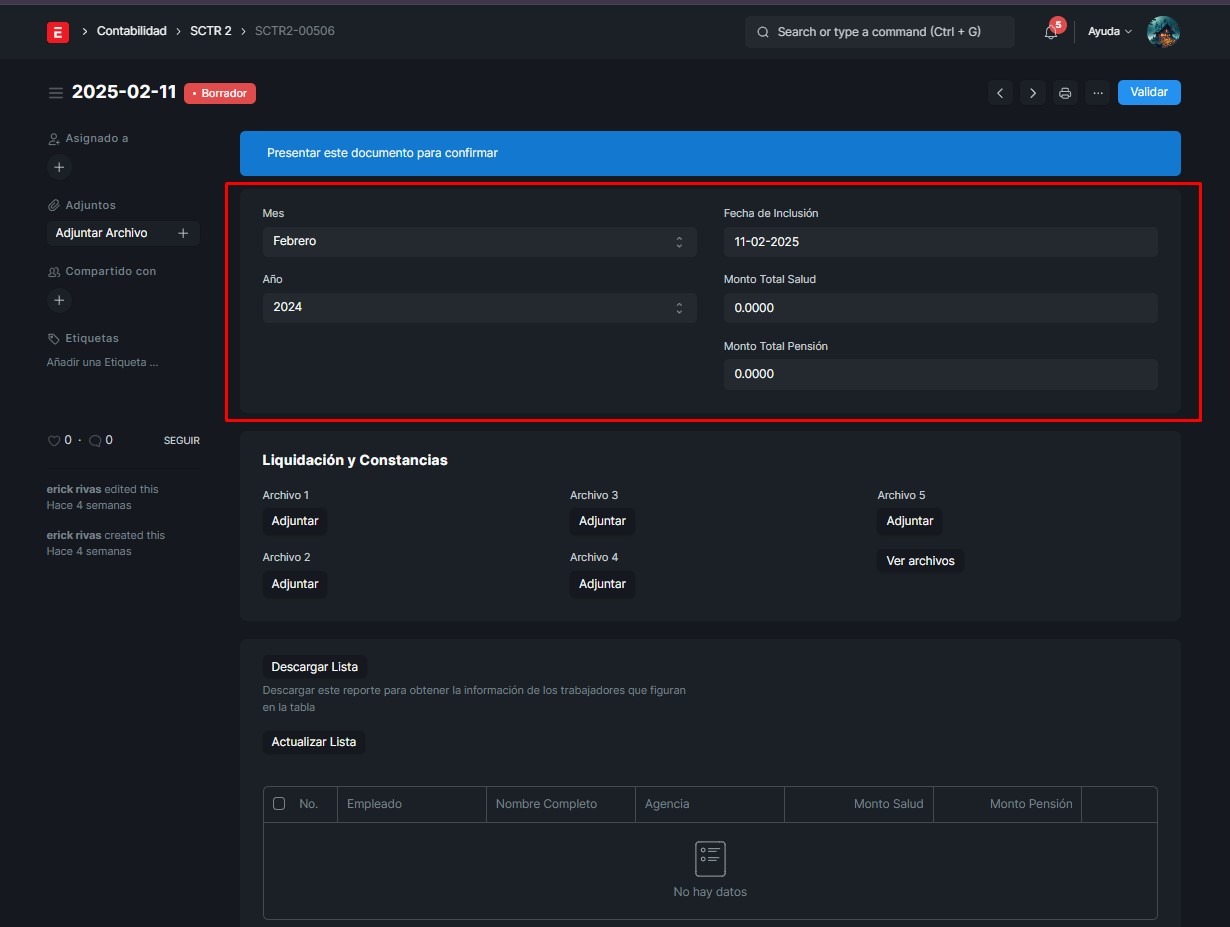The width and height of the screenshot is (1230, 927).
Task: Expand the Ayuda help menu
Action: coord(1109,32)
